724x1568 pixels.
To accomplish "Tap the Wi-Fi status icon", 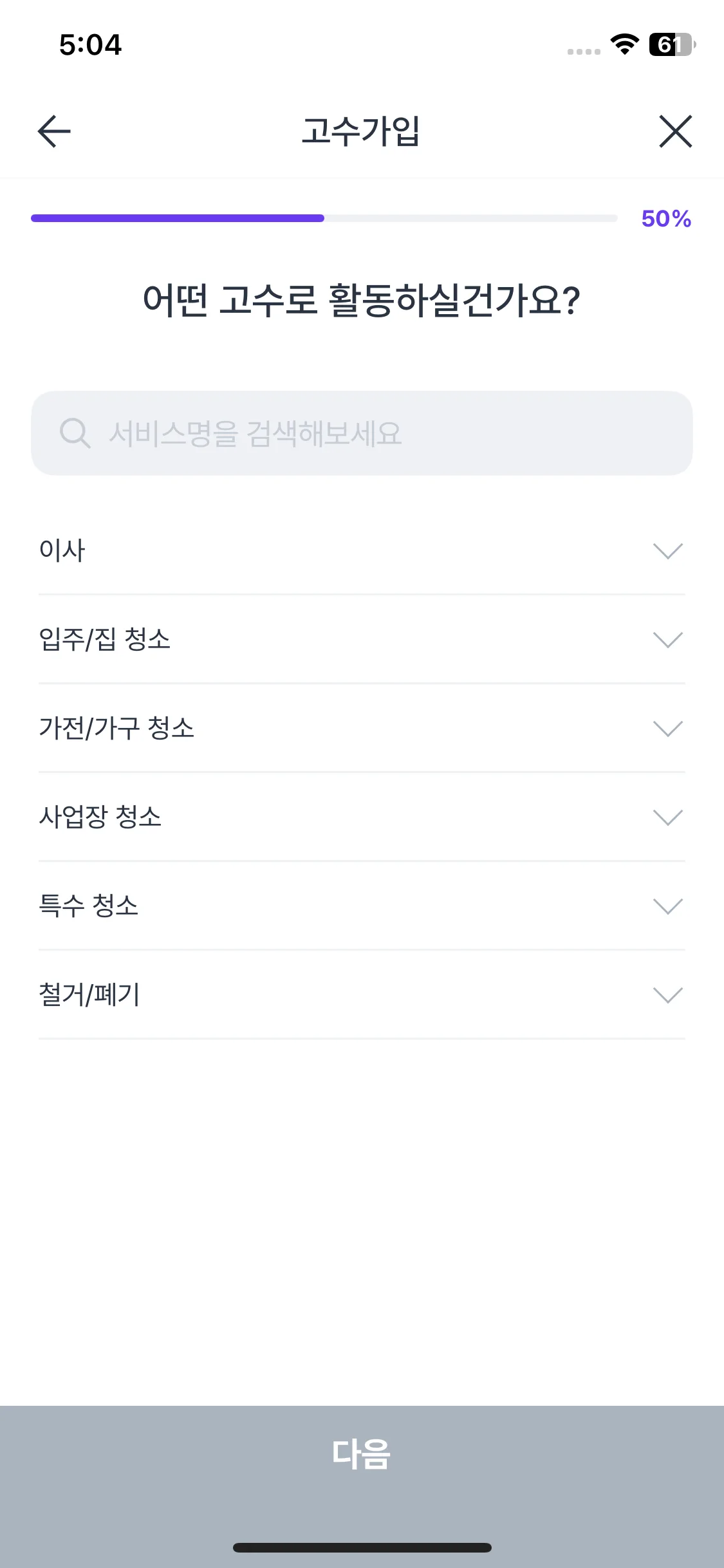I will pyautogui.click(x=624, y=44).
